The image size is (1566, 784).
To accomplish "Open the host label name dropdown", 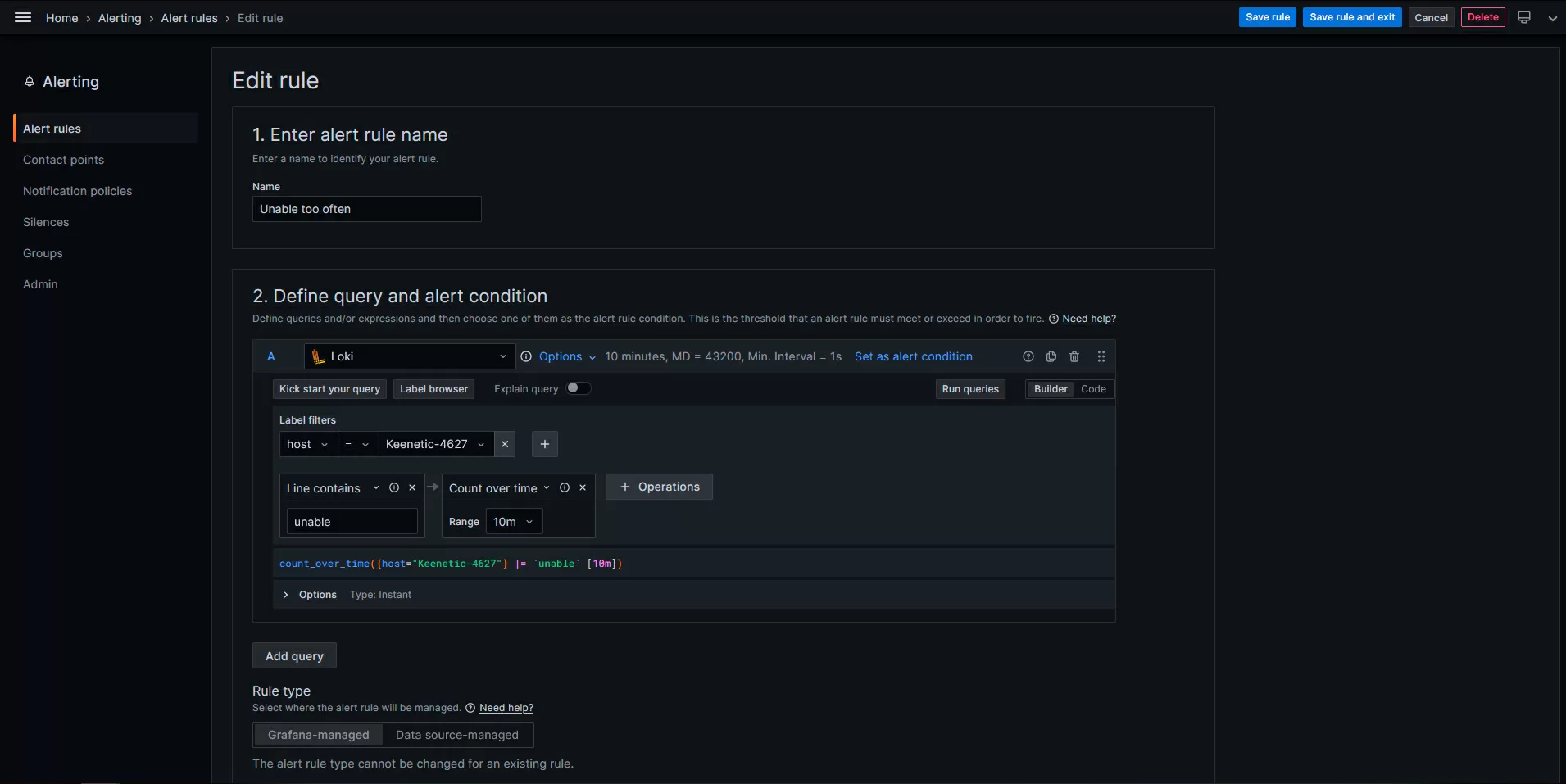I will [307, 444].
